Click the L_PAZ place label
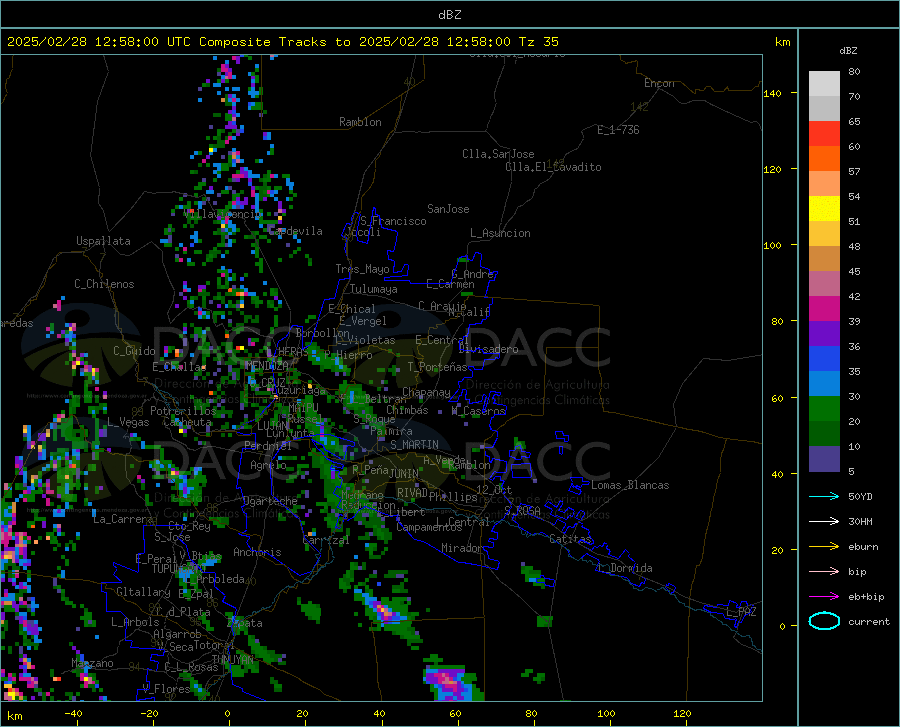The height and width of the screenshot is (727, 900). click(x=741, y=612)
